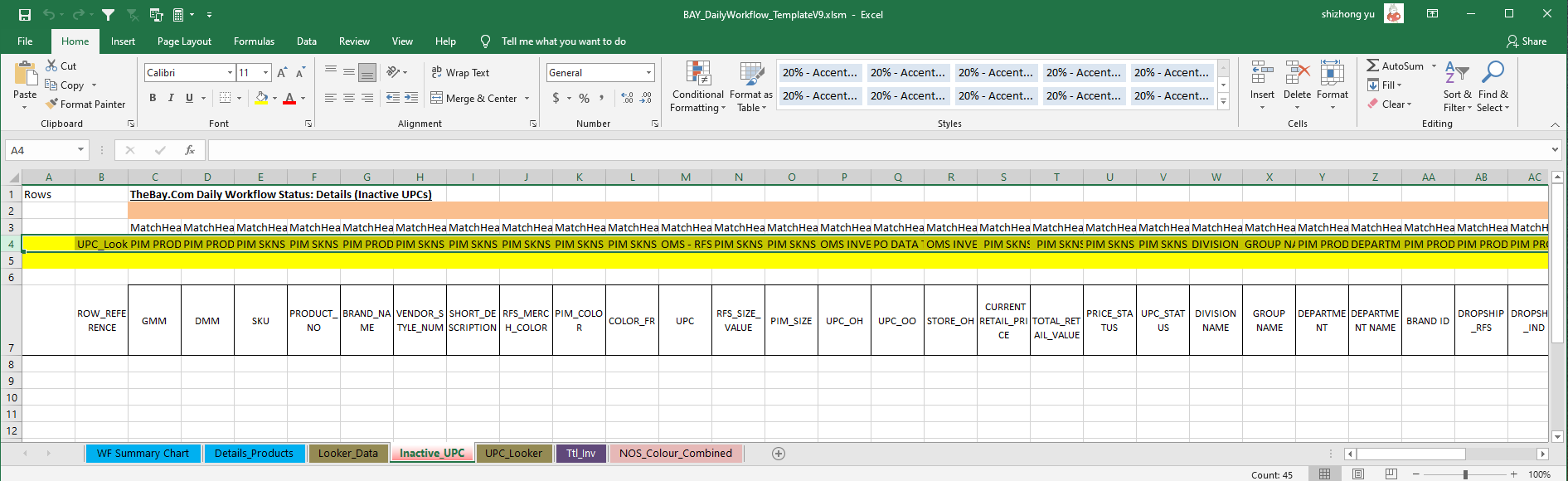Expand the cell Styles gallery
This screenshot has height=481, width=1568.
[x=1223, y=101]
